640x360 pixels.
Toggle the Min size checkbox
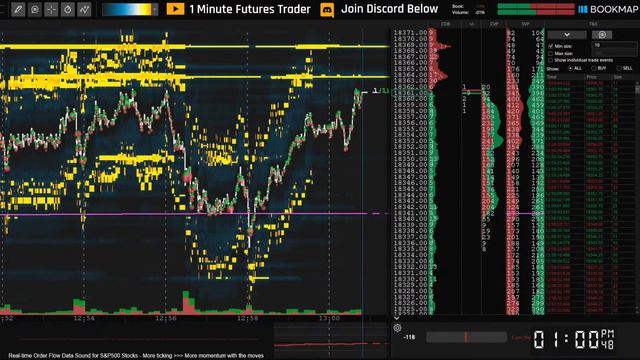551,46
